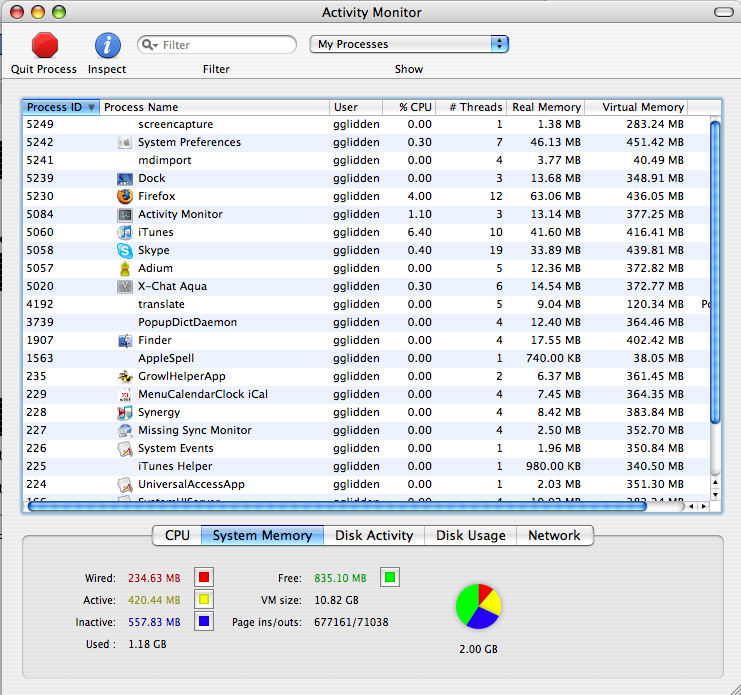741x695 pixels.
Task: Sort by the User column header
Action: [x=356, y=107]
